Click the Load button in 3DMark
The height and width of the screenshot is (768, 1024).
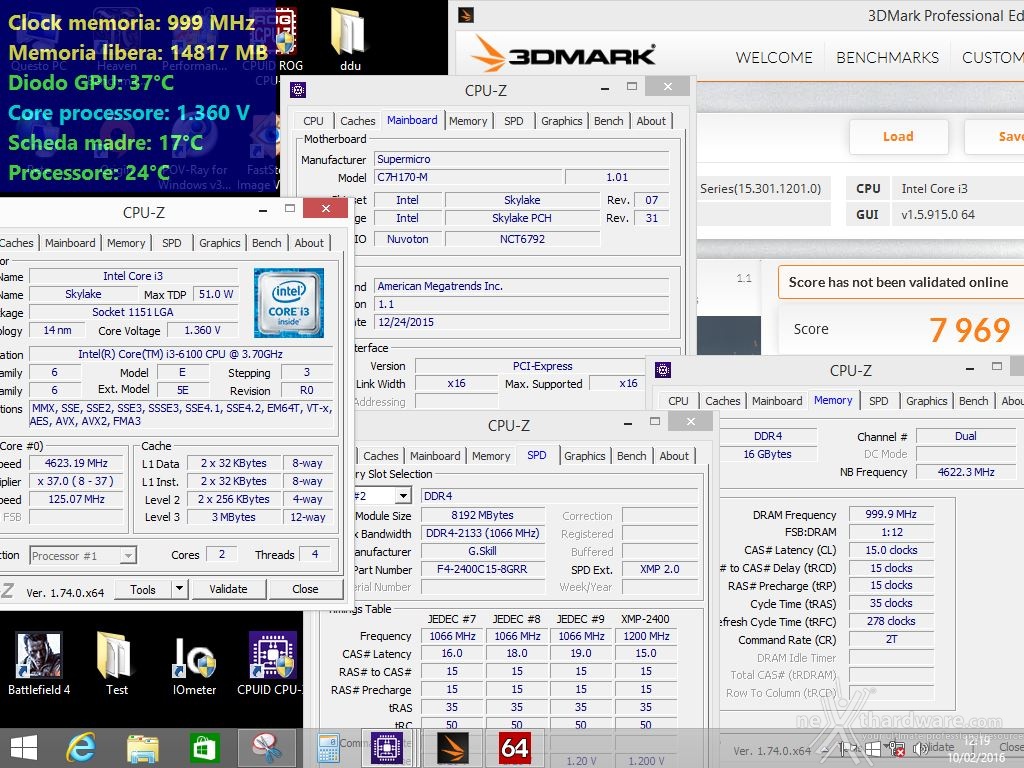click(x=899, y=136)
